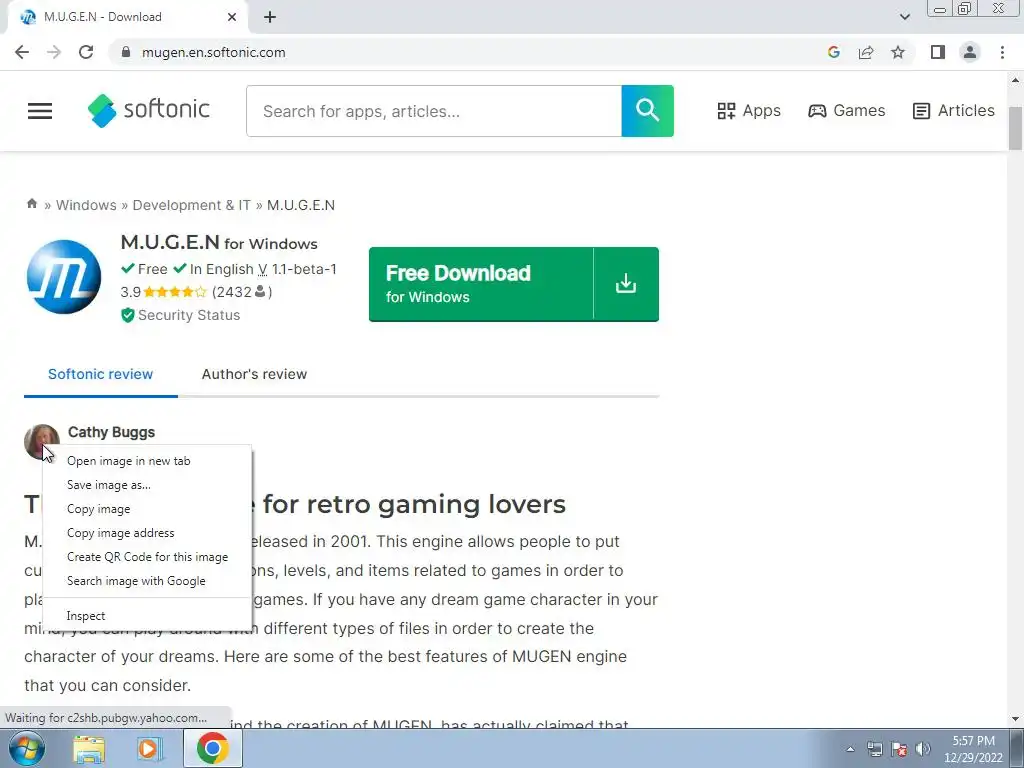Screen dimensions: 1024x768
Task: Click the network tray icon
Action: (x=874, y=749)
